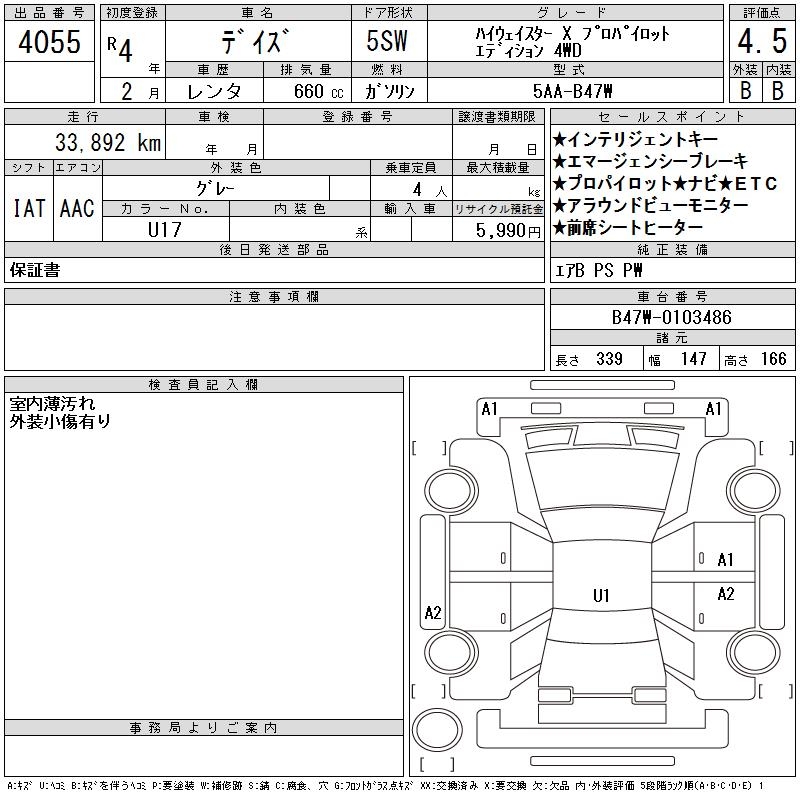
Task: Select vehicle history レンタ
Action: (x=214, y=91)
